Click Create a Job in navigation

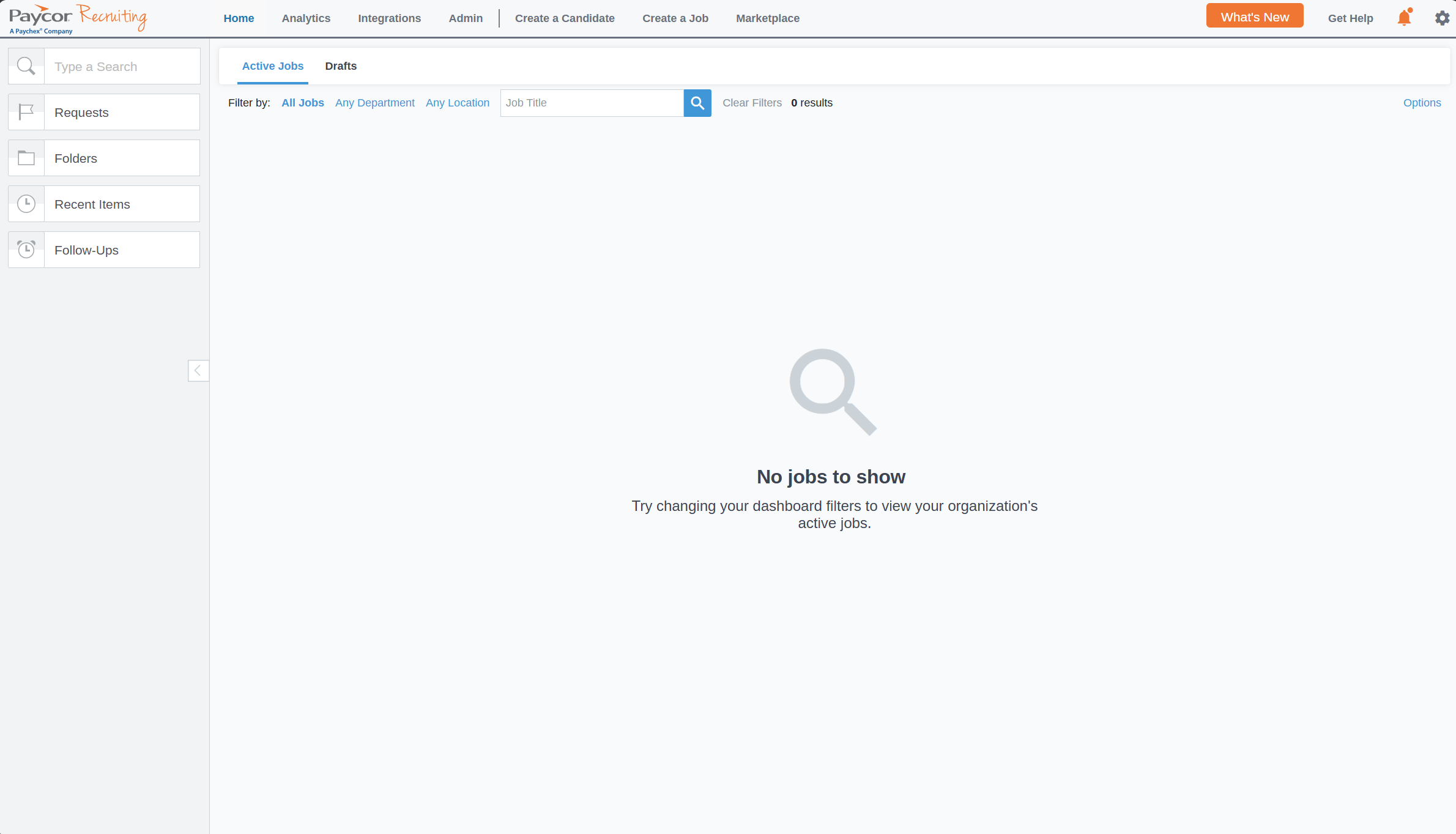click(x=675, y=18)
